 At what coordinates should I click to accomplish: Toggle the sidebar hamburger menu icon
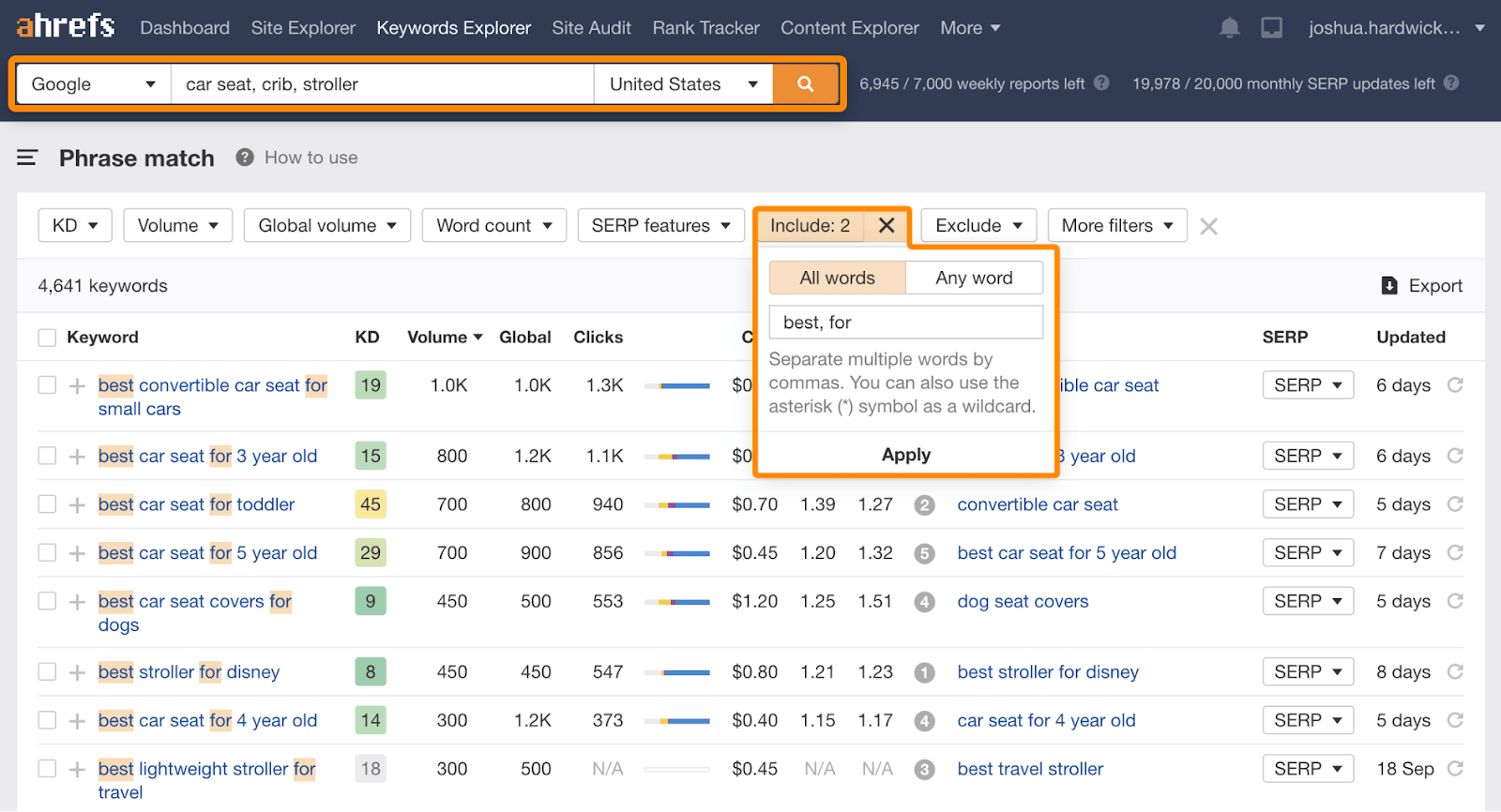pos(27,158)
